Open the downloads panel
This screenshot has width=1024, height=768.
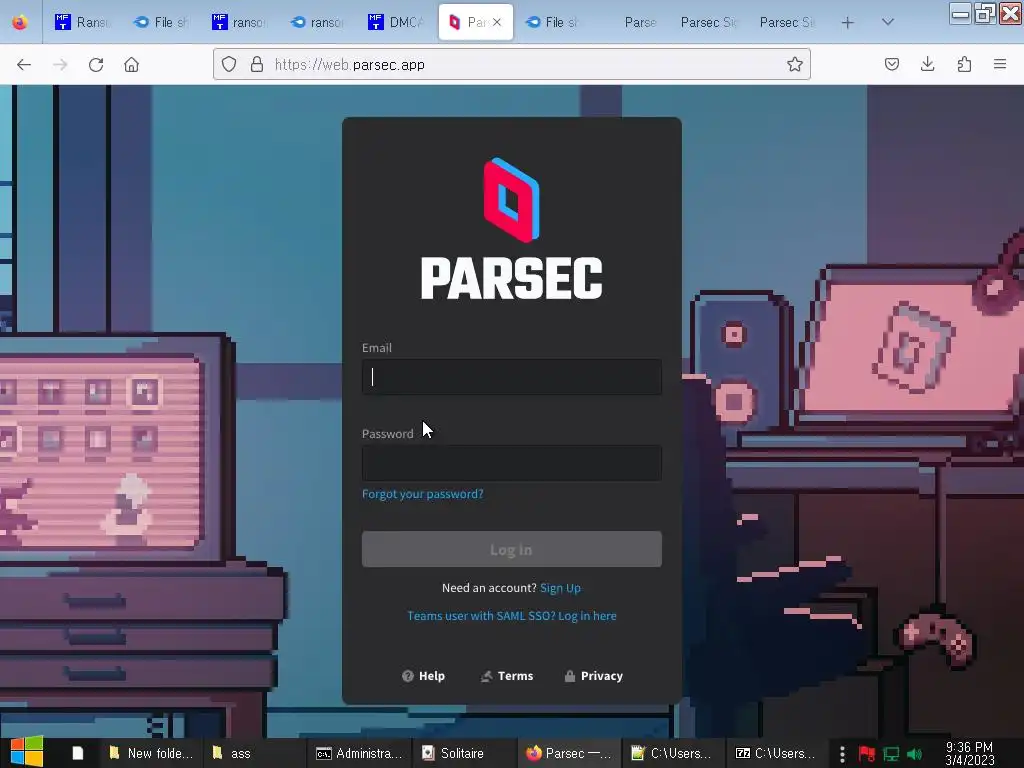[927, 64]
